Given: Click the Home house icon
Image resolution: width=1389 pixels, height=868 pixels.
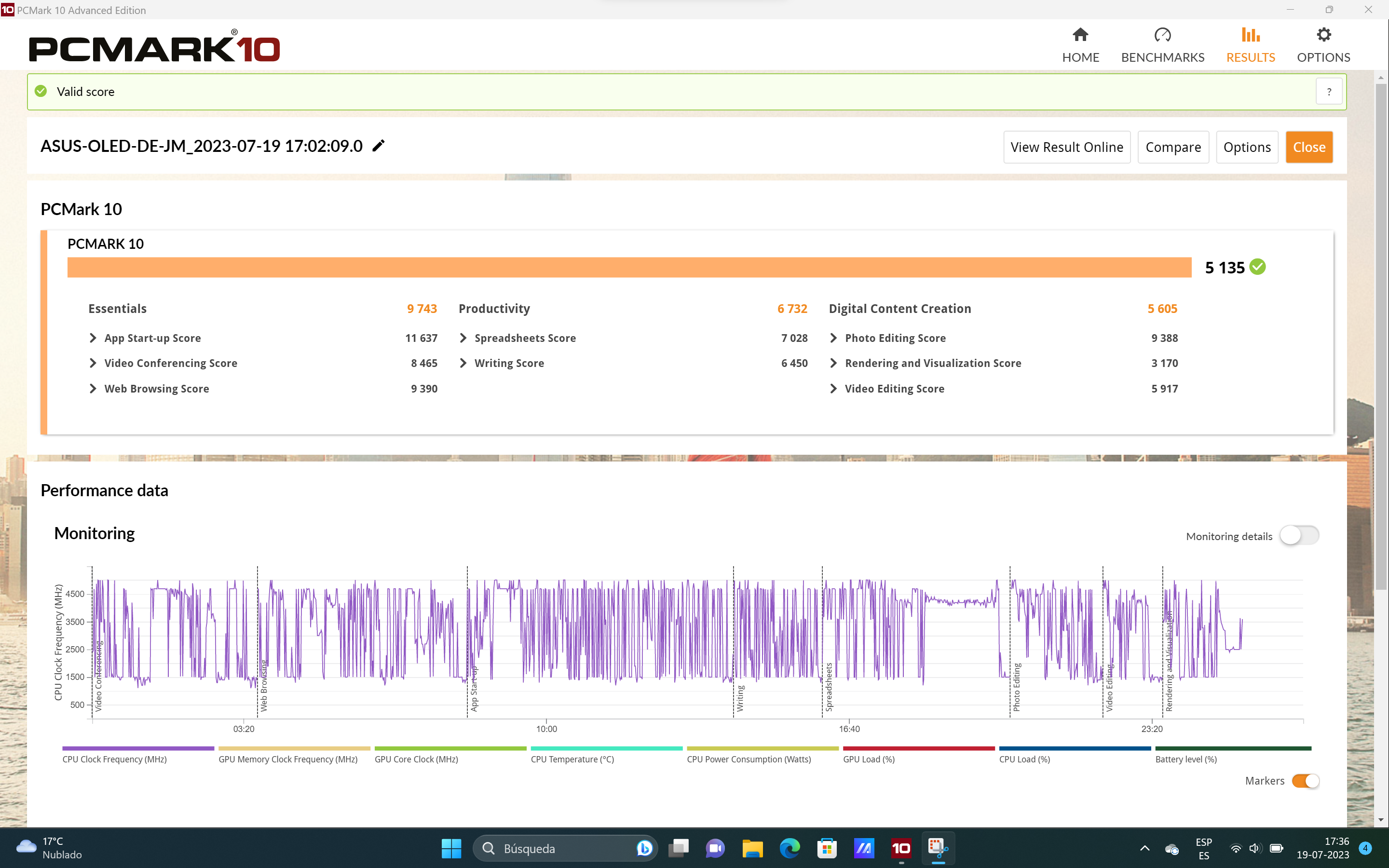Looking at the screenshot, I should pyautogui.click(x=1080, y=35).
